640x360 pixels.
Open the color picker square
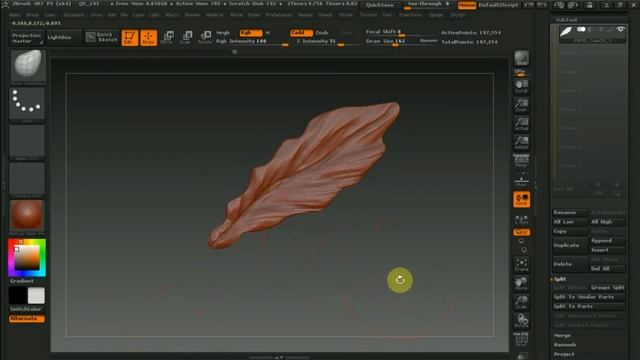tap(27, 258)
